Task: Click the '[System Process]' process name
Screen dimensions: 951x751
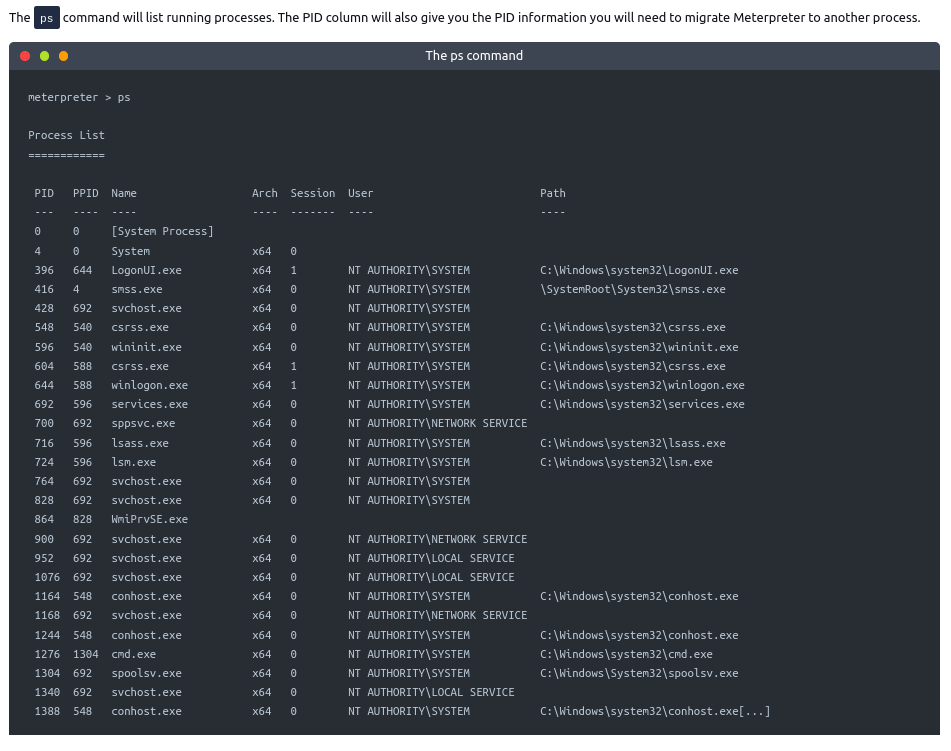Action: tap(163, 232)
